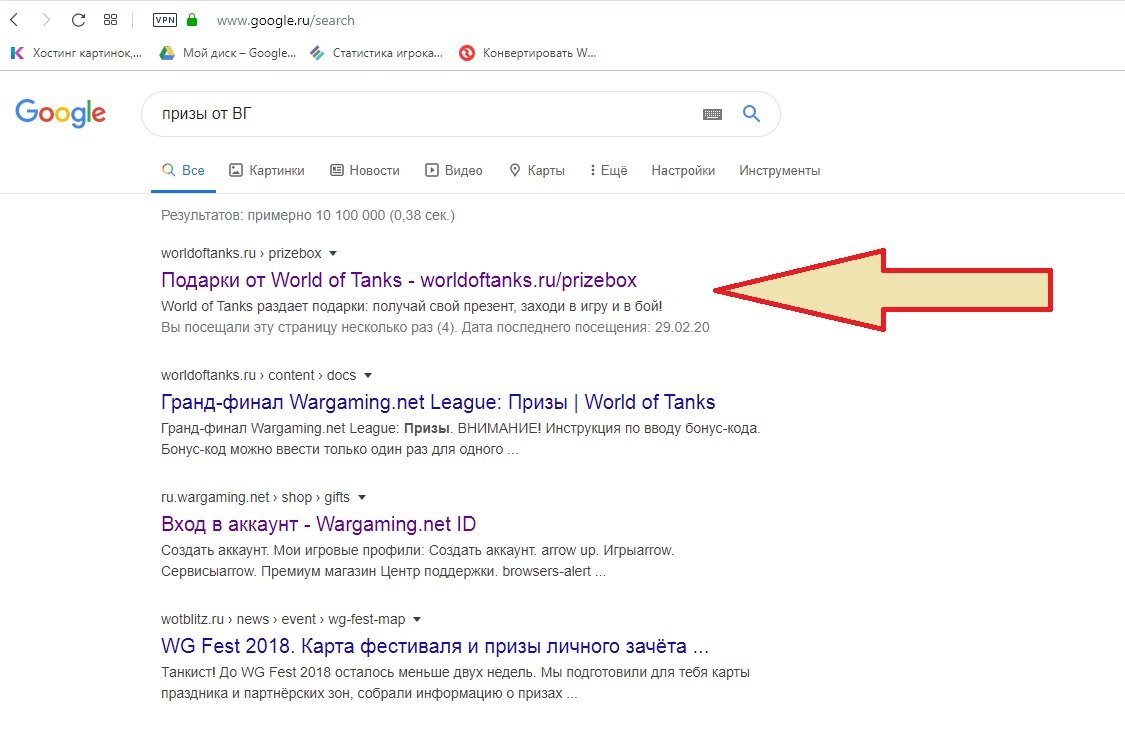Click the VPN badge in the toolbar
The width and height of the screenshot is (1125, 732).
pyautogui.click(x=163, y=18)
